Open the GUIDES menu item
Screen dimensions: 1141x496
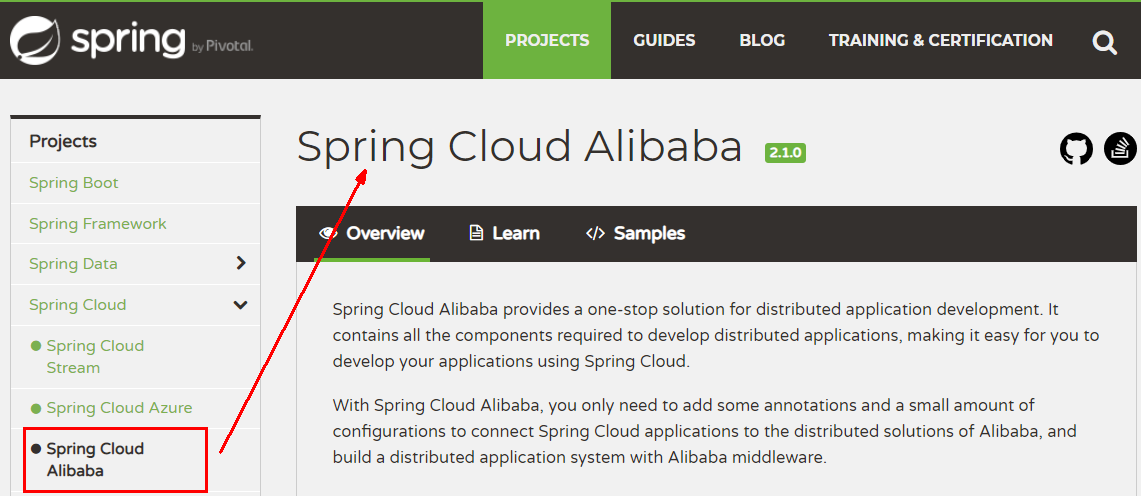(664, 40)
